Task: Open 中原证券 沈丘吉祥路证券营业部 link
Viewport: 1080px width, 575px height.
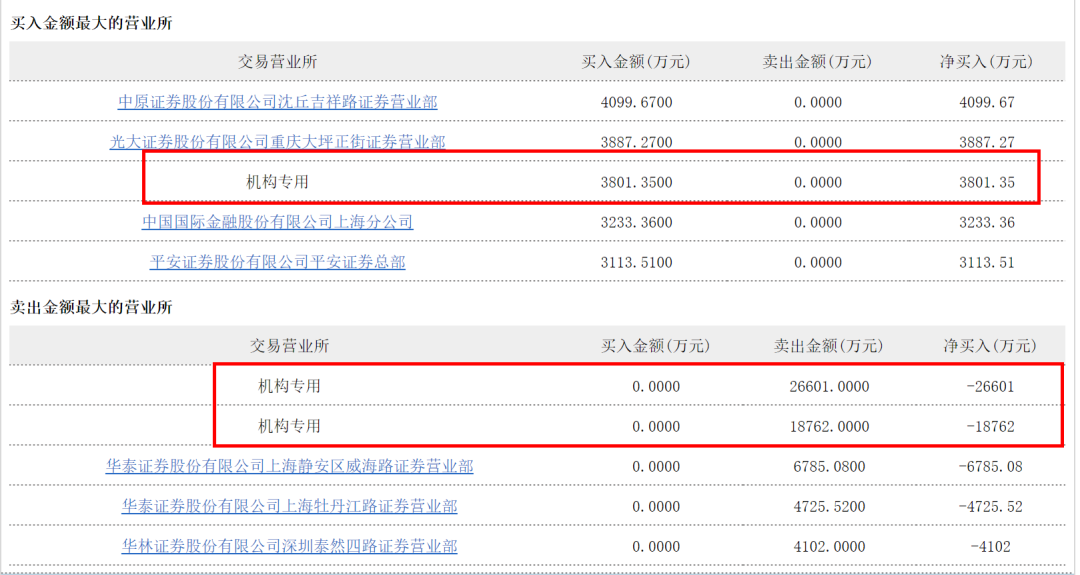Action: (x=277, y=102)
